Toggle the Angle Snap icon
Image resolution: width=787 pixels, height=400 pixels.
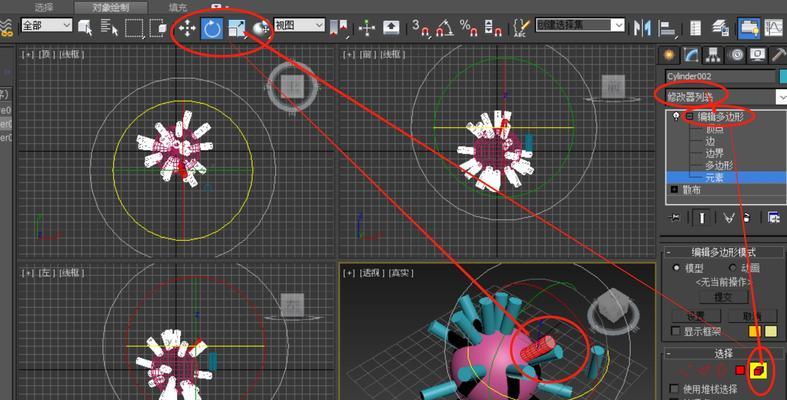445,28
